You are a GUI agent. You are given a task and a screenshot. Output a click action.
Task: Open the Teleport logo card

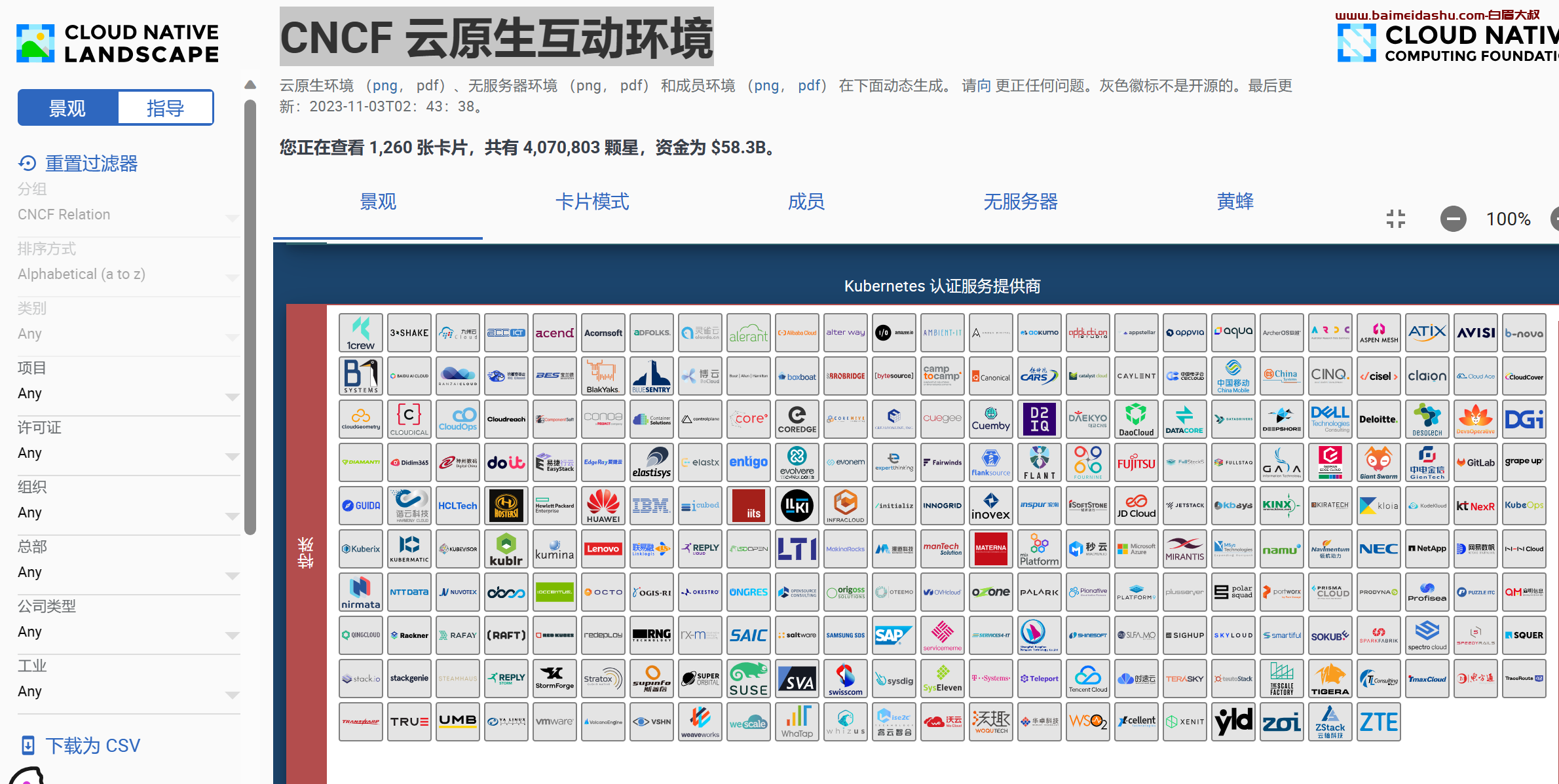(1040, 679)
